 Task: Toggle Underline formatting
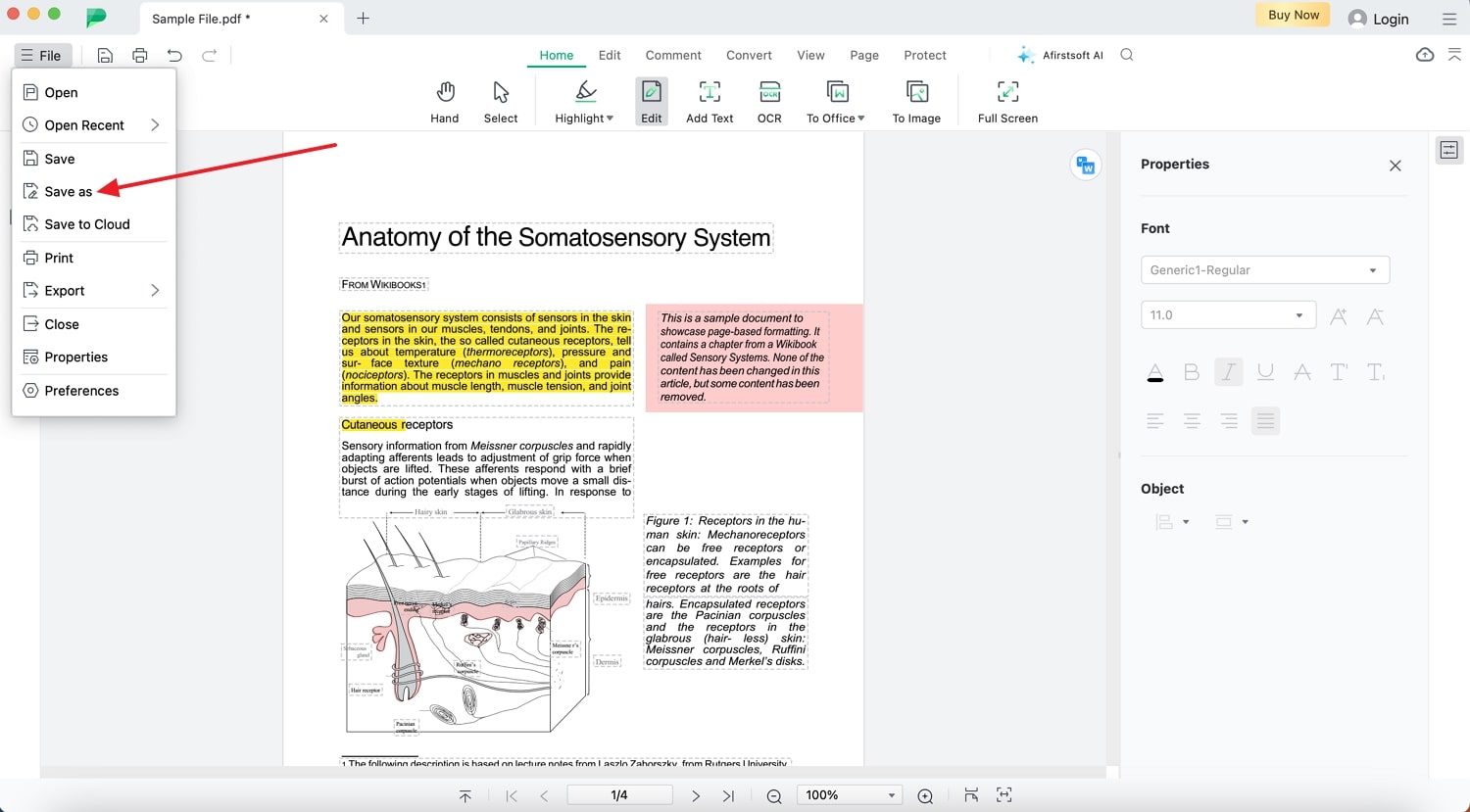[1265, 372]
